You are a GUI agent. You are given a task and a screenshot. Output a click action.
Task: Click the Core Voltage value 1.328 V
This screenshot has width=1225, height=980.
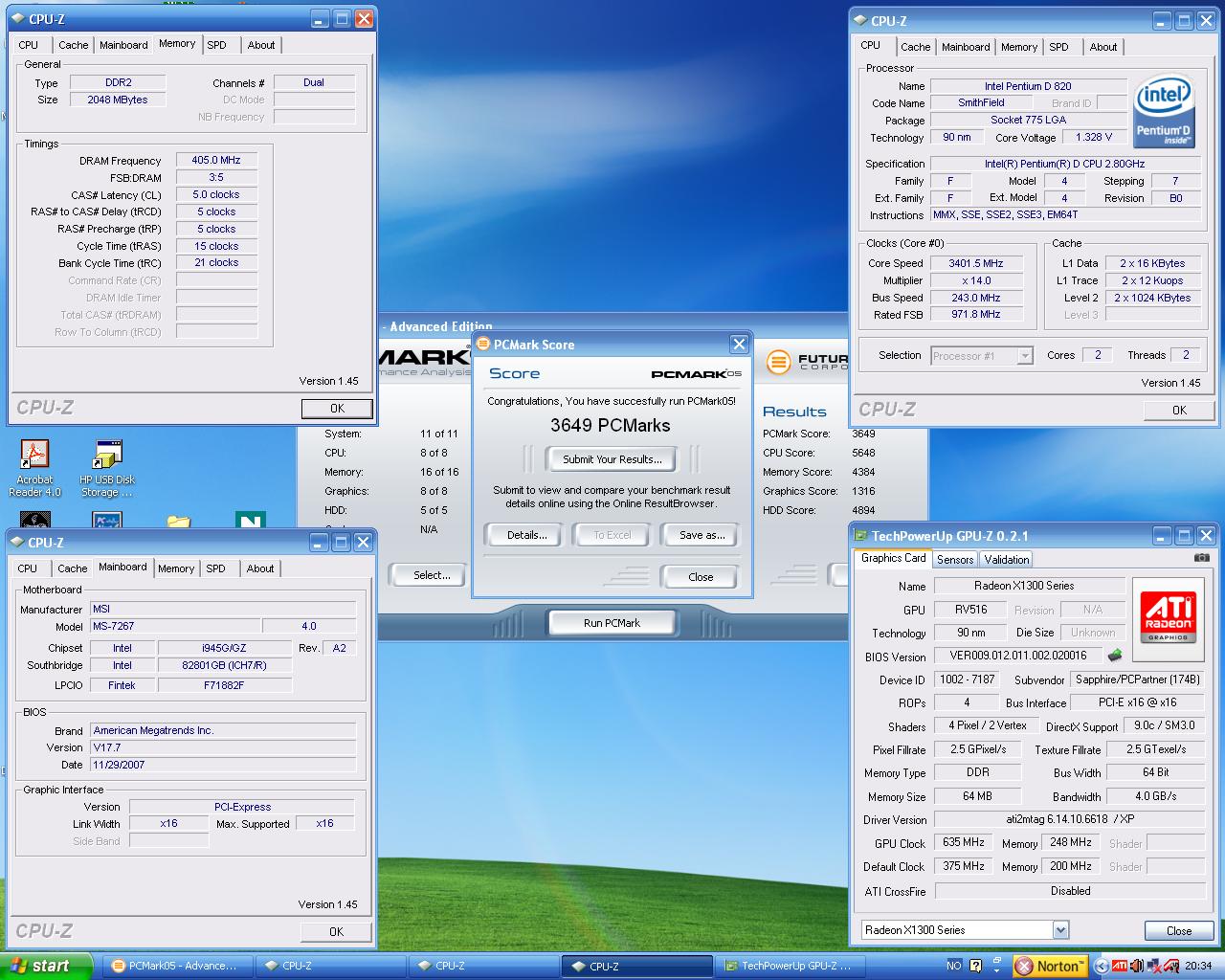coord(1094,138)
